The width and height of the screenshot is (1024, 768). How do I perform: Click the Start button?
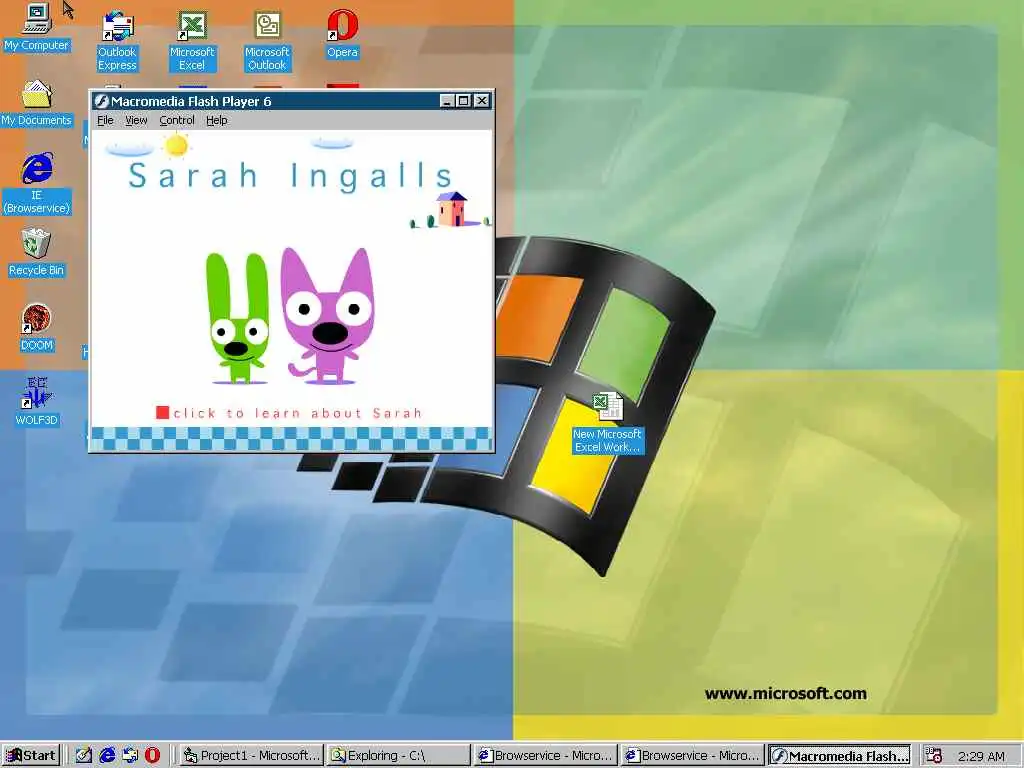31,756
